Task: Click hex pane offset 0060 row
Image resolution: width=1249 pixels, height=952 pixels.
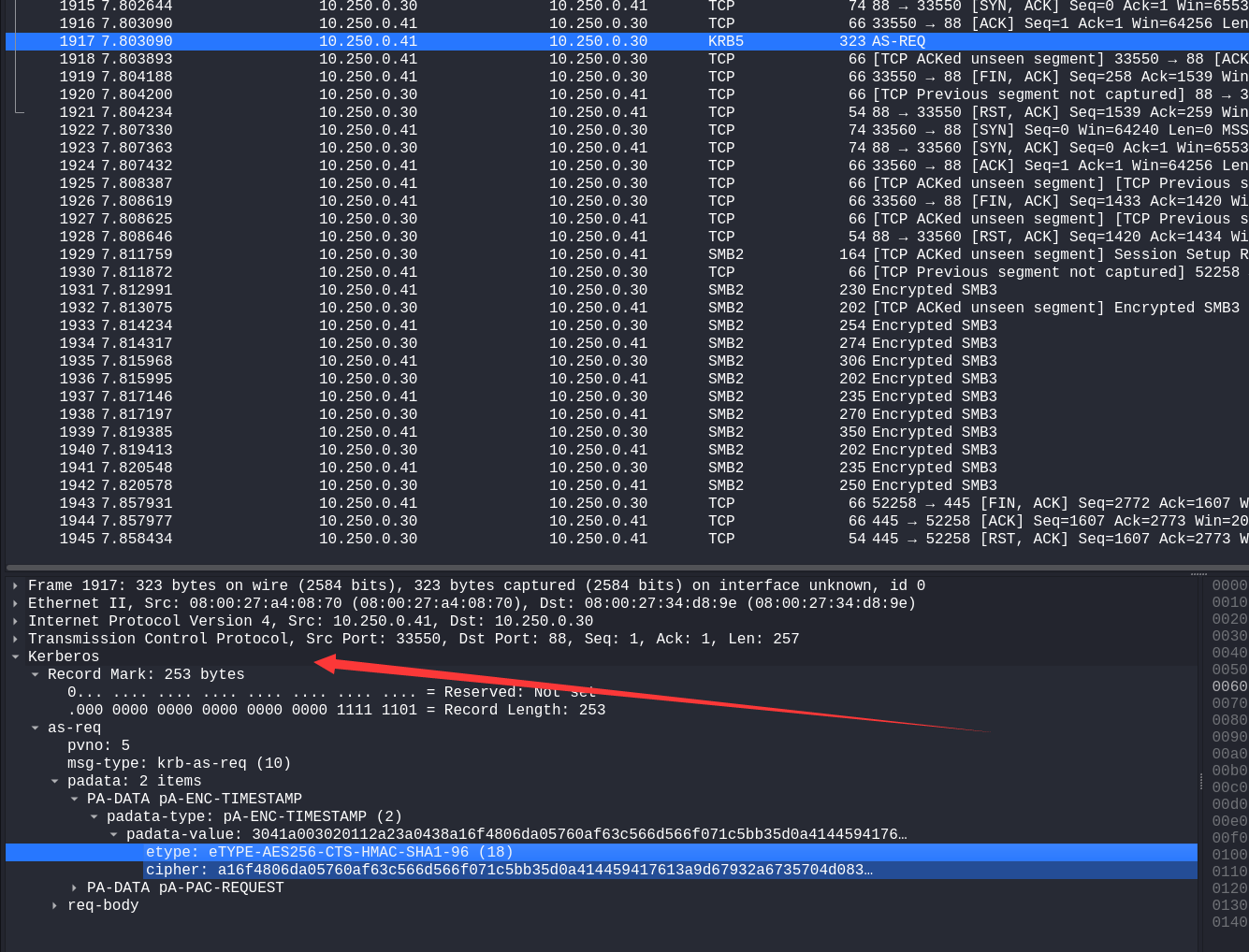Action: (x=1229, y=686)
